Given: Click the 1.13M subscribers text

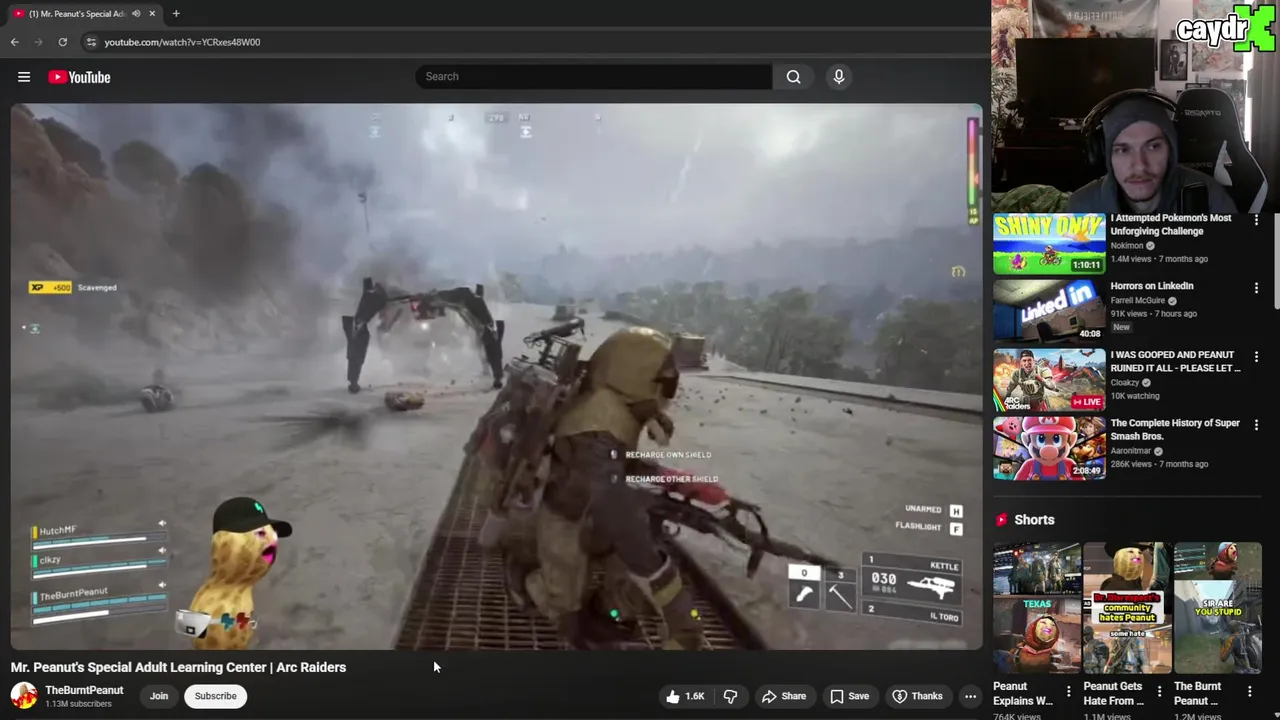Looking at the screenshot, I should (x=78, y=704).
